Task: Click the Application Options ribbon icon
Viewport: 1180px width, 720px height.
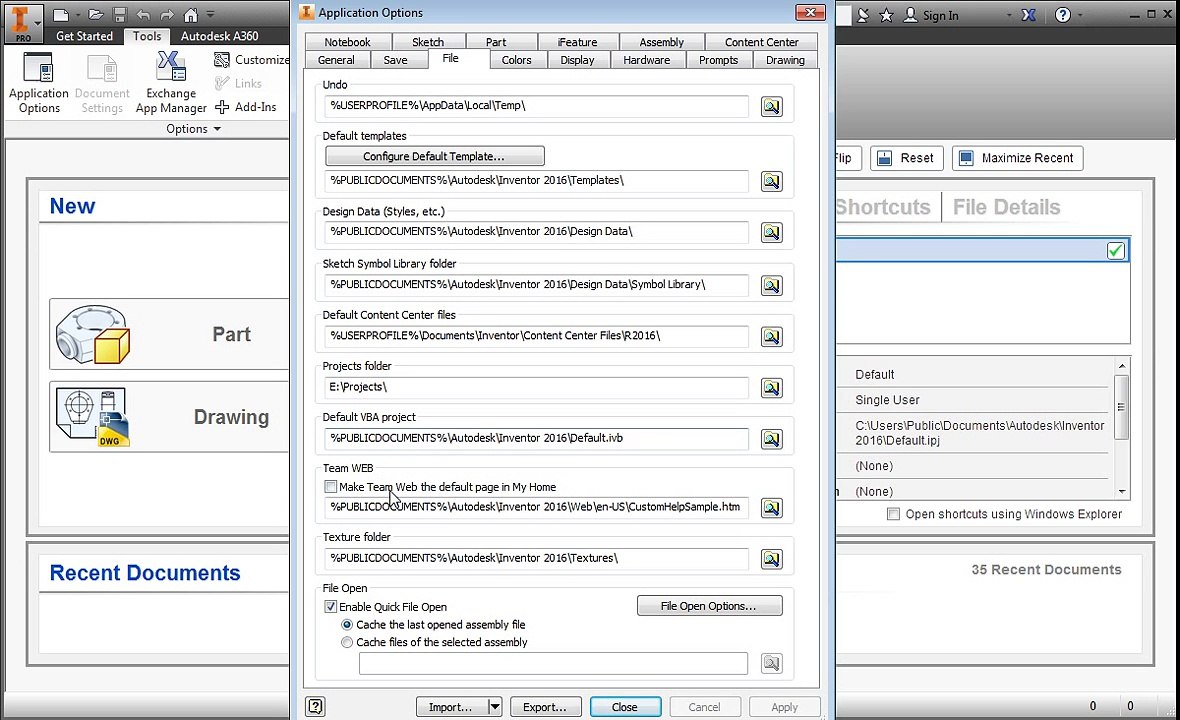Action: pos(38,83)
